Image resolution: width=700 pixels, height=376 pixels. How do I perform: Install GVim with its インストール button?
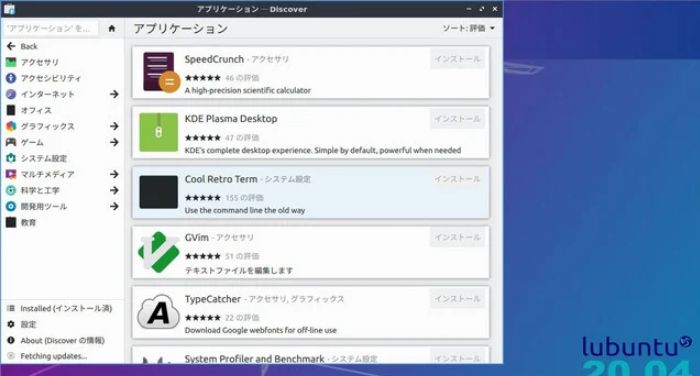point(457,237)
